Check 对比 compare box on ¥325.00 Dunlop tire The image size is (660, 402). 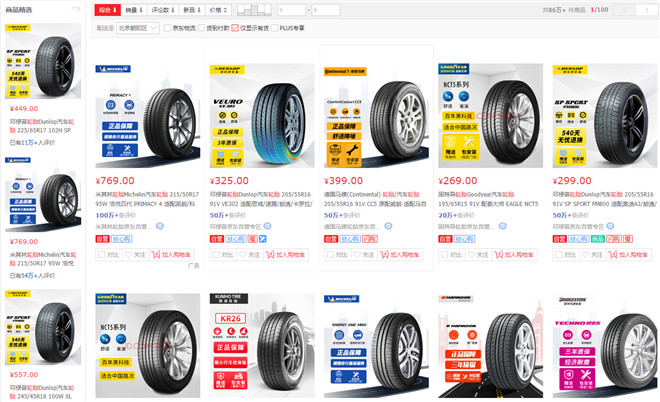coord(216,255)
